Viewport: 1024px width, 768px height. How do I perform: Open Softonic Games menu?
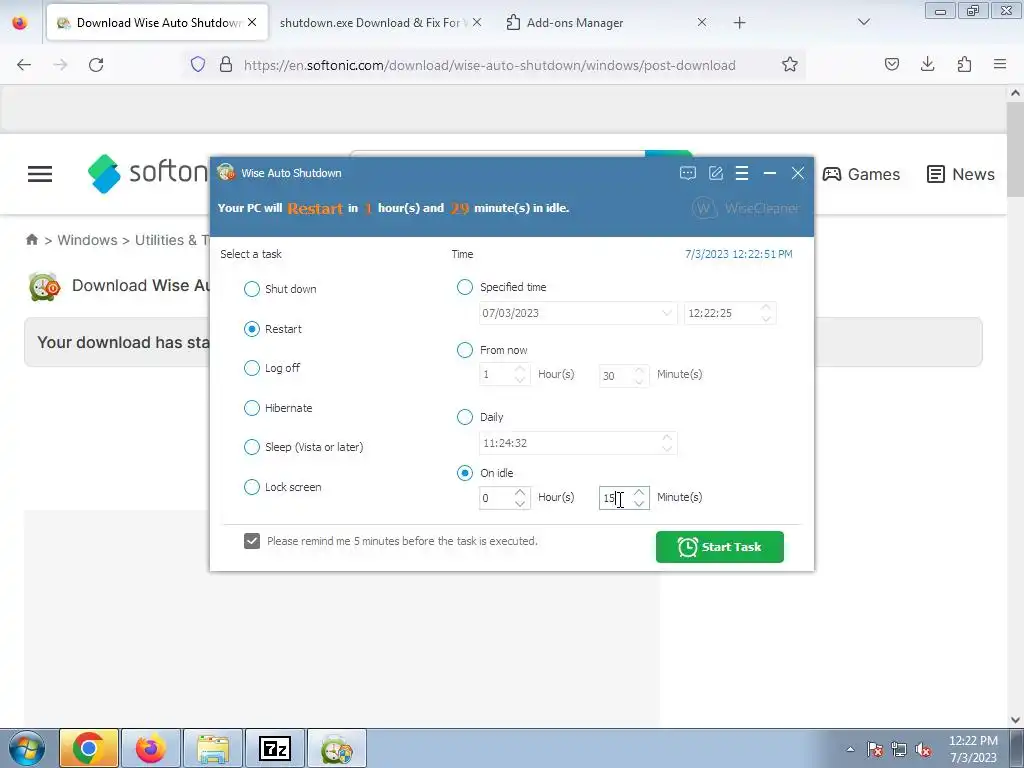pos(861,174)
